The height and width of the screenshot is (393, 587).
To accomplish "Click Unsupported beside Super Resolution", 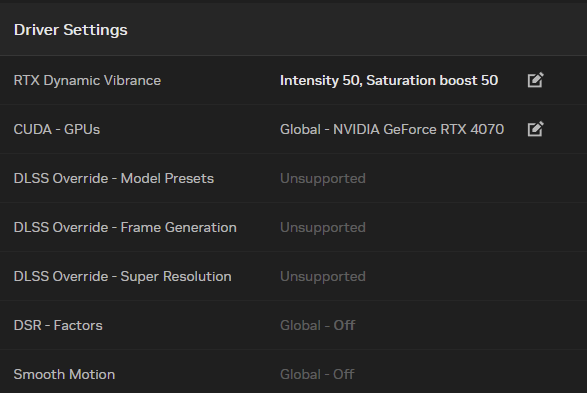I will [323, 277].
